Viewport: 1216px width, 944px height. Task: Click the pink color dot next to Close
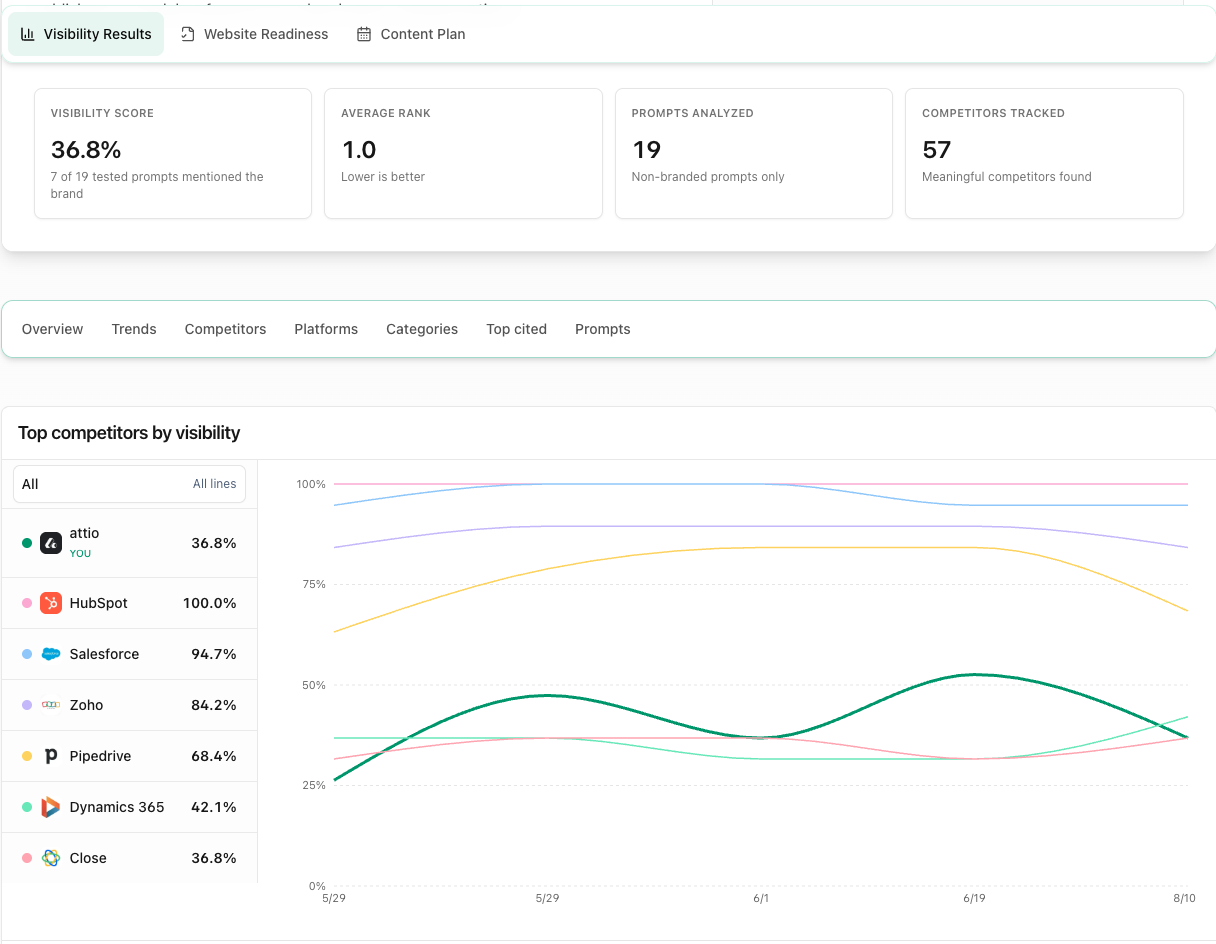coord(27,858)
